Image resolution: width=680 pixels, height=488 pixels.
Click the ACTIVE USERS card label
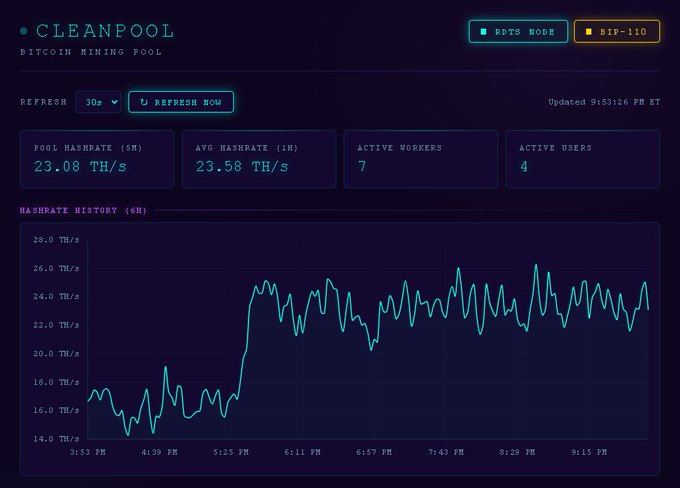pos(556,148)
